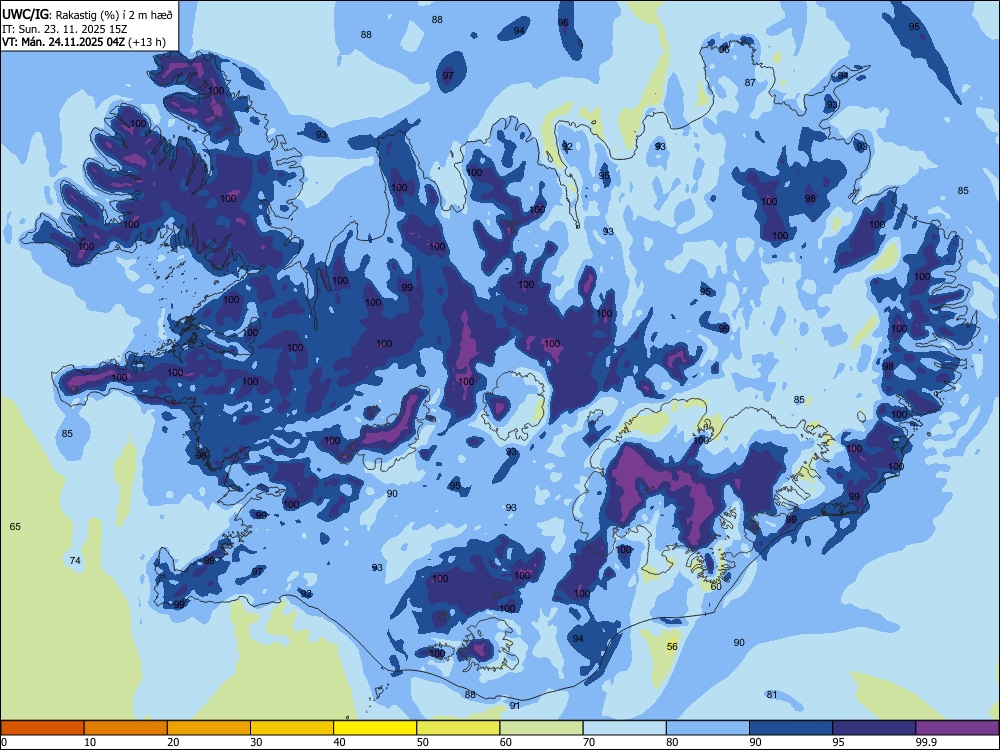Select the dark orange 0–10 legend swatch
The image size is (1000, 750).
(42, 728)
